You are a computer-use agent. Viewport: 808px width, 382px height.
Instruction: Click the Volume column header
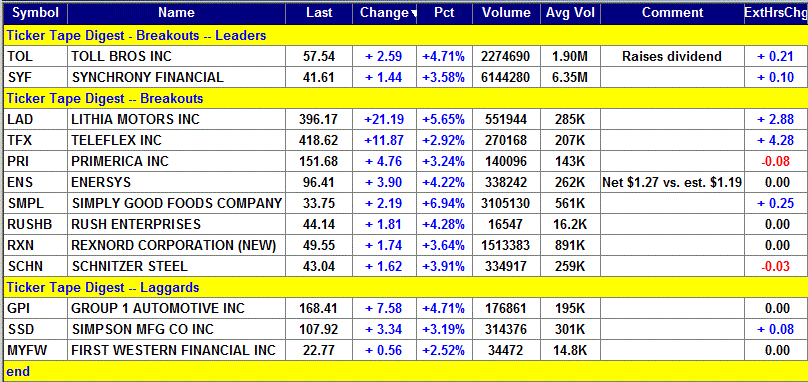point(506,13)
